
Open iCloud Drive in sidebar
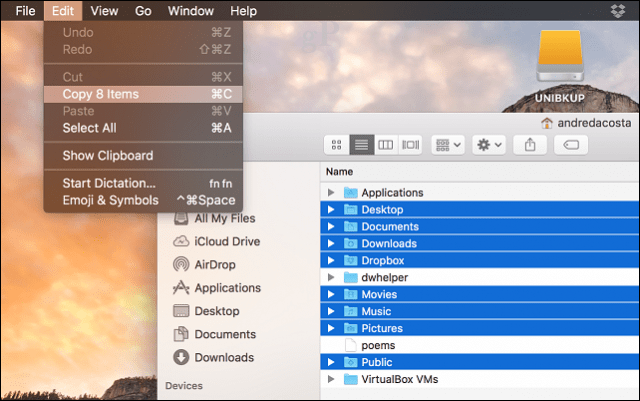[x=217, y=241]
